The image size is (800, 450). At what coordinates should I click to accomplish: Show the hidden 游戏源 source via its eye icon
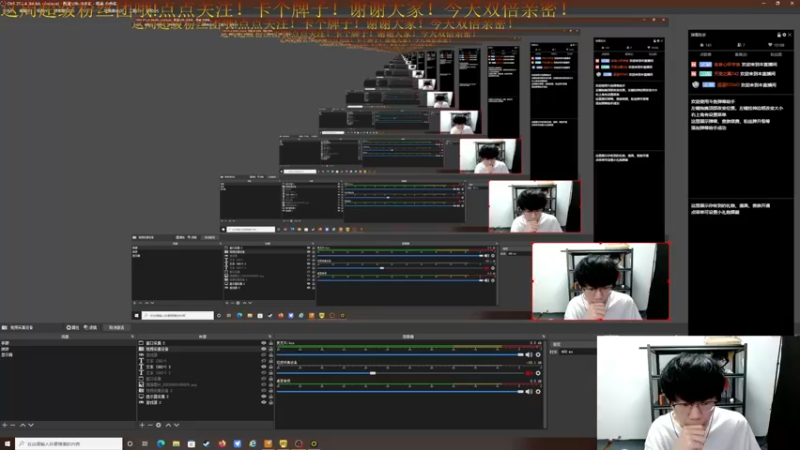click(264, 355)
